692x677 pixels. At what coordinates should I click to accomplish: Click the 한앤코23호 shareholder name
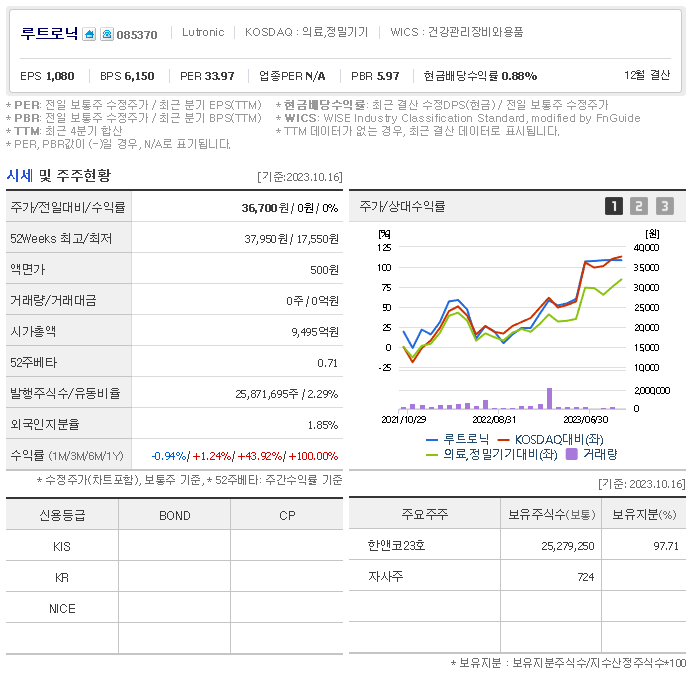tap(396, 545)
